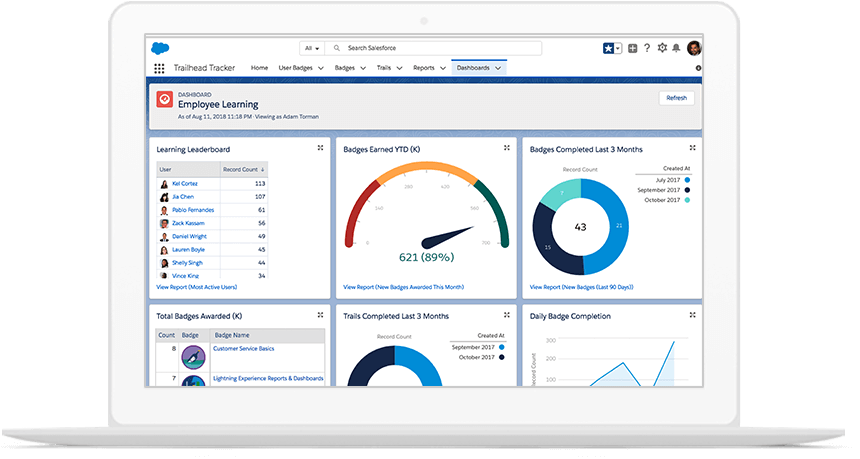Click the Salesforce cloud logo
This screenshot has height=459, width=860.
coord(160,48)
